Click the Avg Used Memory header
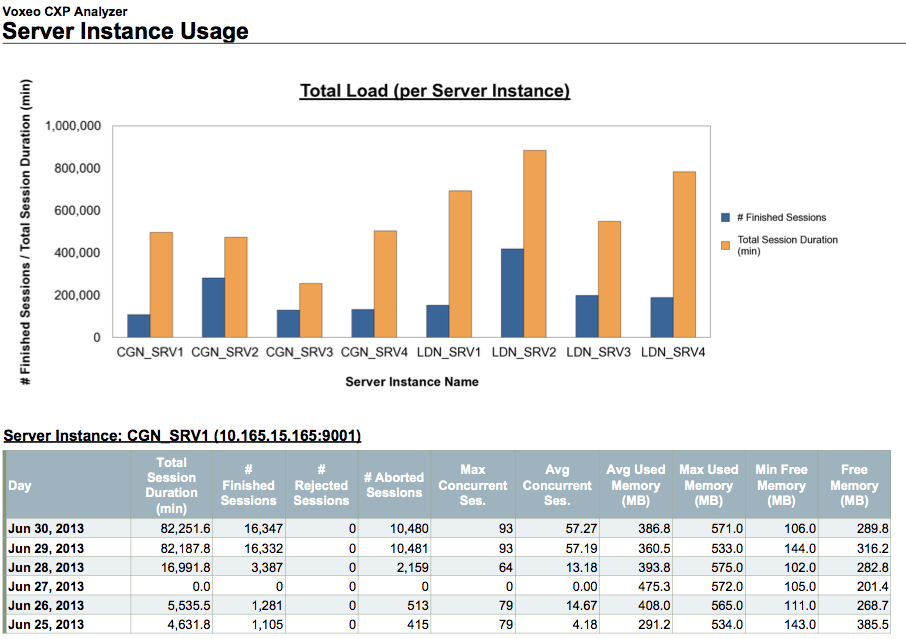This screenshot has height=639, width=906. [636, 484]
